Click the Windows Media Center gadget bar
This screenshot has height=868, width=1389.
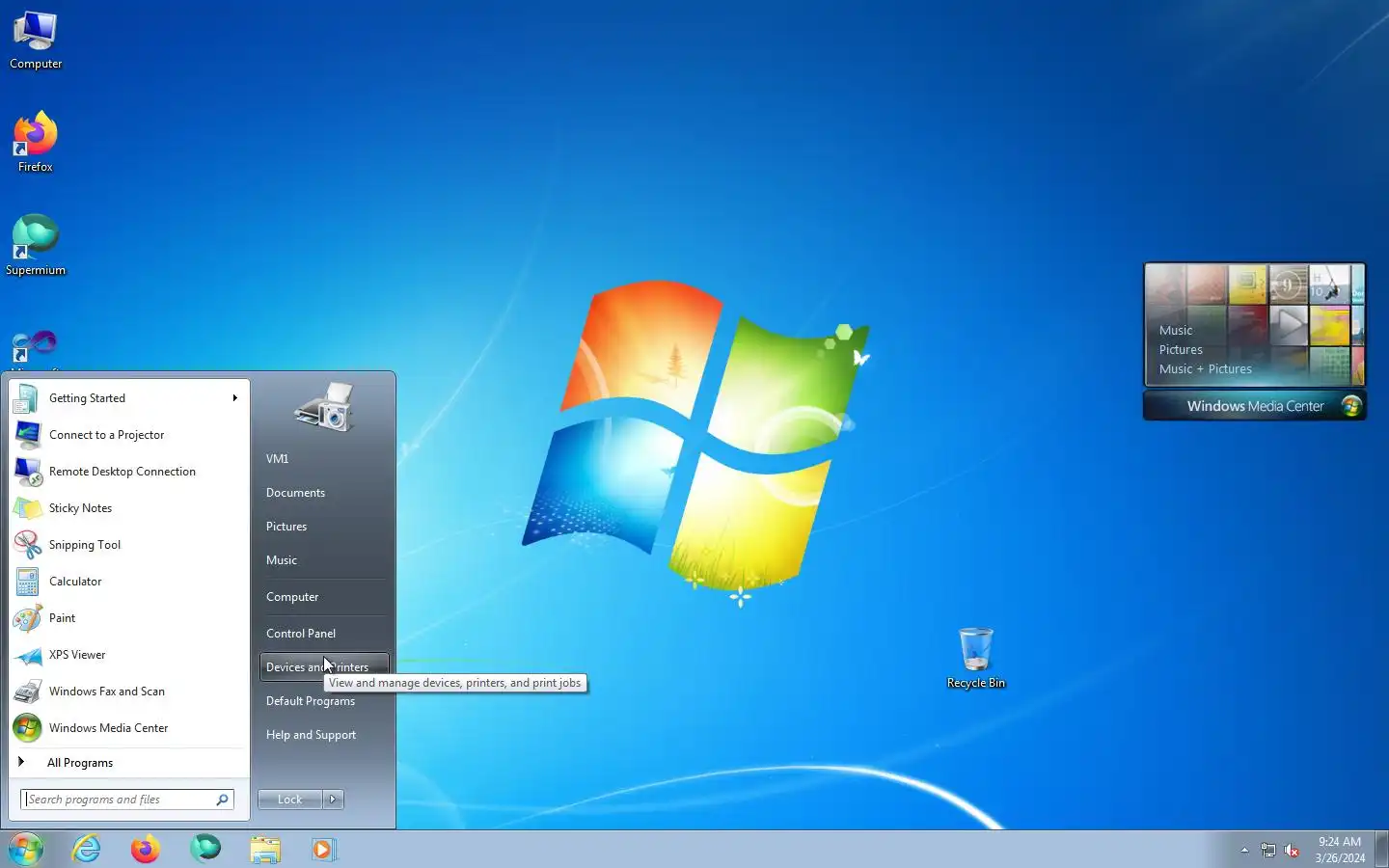tap(1255, 406)
